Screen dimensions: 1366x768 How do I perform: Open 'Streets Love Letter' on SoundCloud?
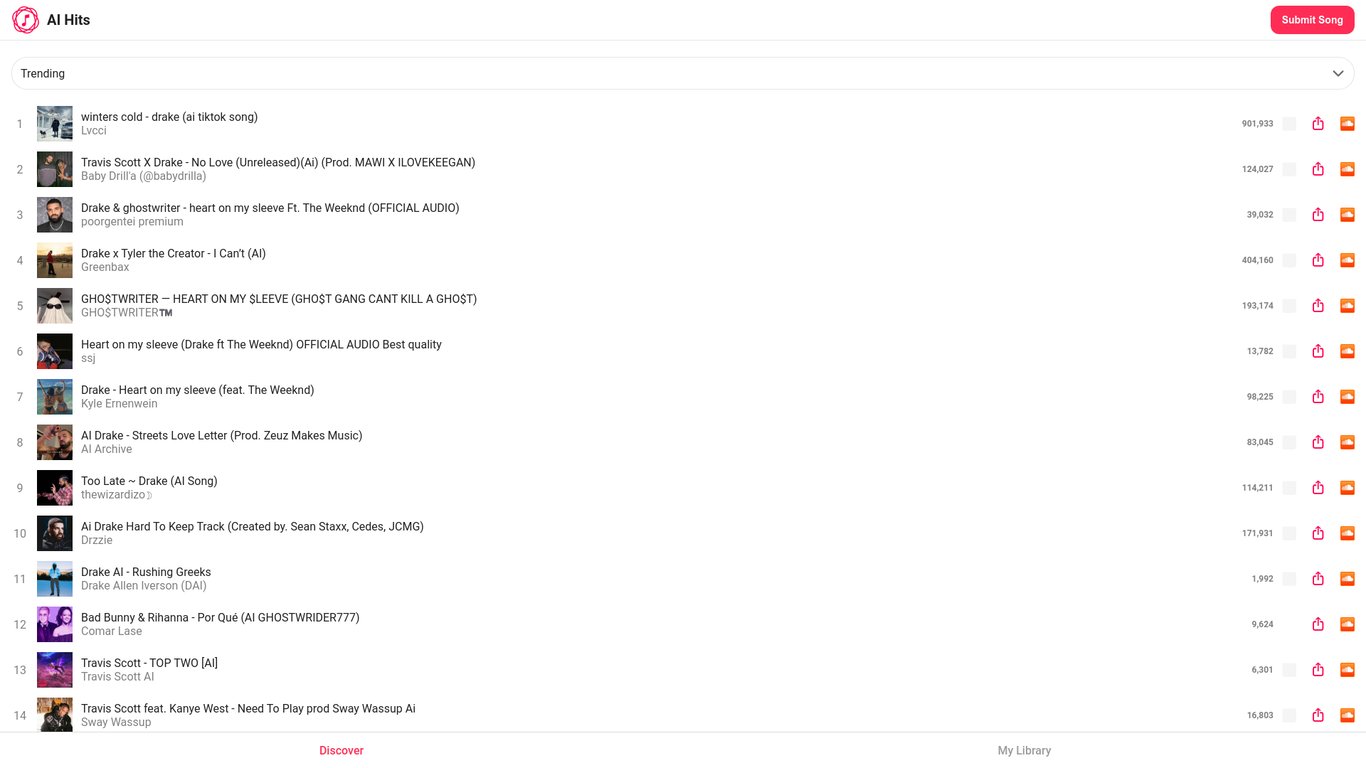coord(1347,442)
